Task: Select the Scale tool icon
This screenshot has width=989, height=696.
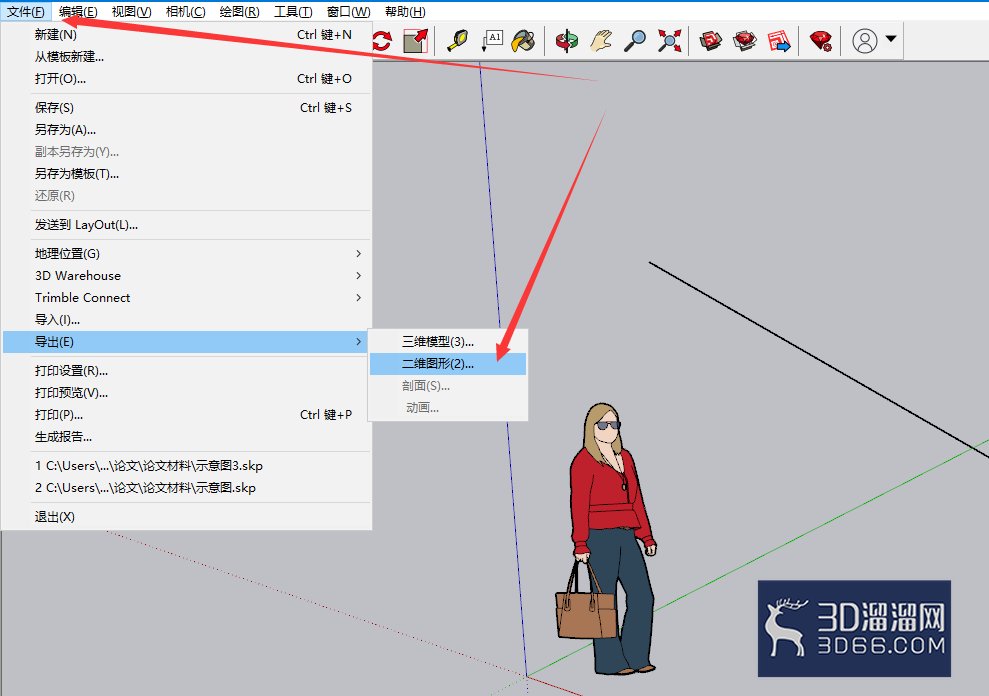Action: tap(416, 41)
